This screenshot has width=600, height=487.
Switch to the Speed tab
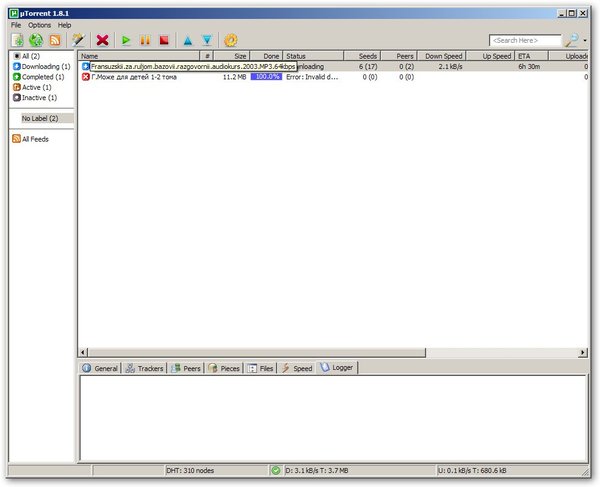tap(297, 368)
